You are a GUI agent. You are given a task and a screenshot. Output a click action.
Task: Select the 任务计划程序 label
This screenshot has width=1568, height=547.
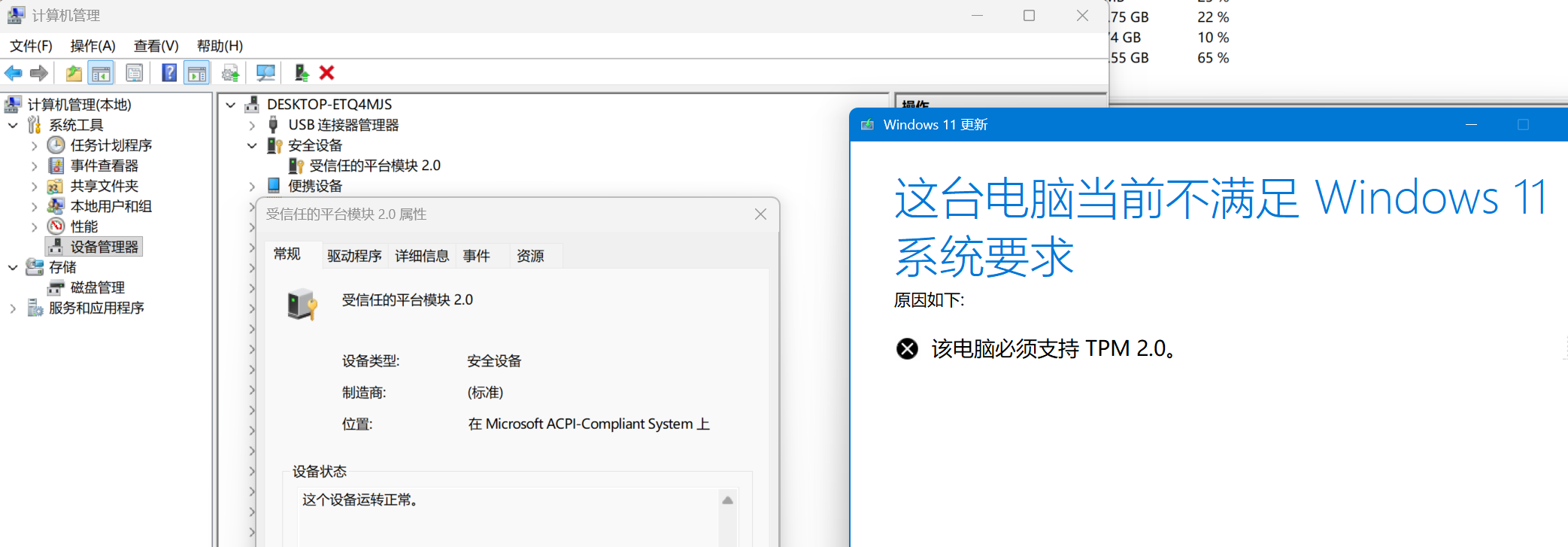111,145
